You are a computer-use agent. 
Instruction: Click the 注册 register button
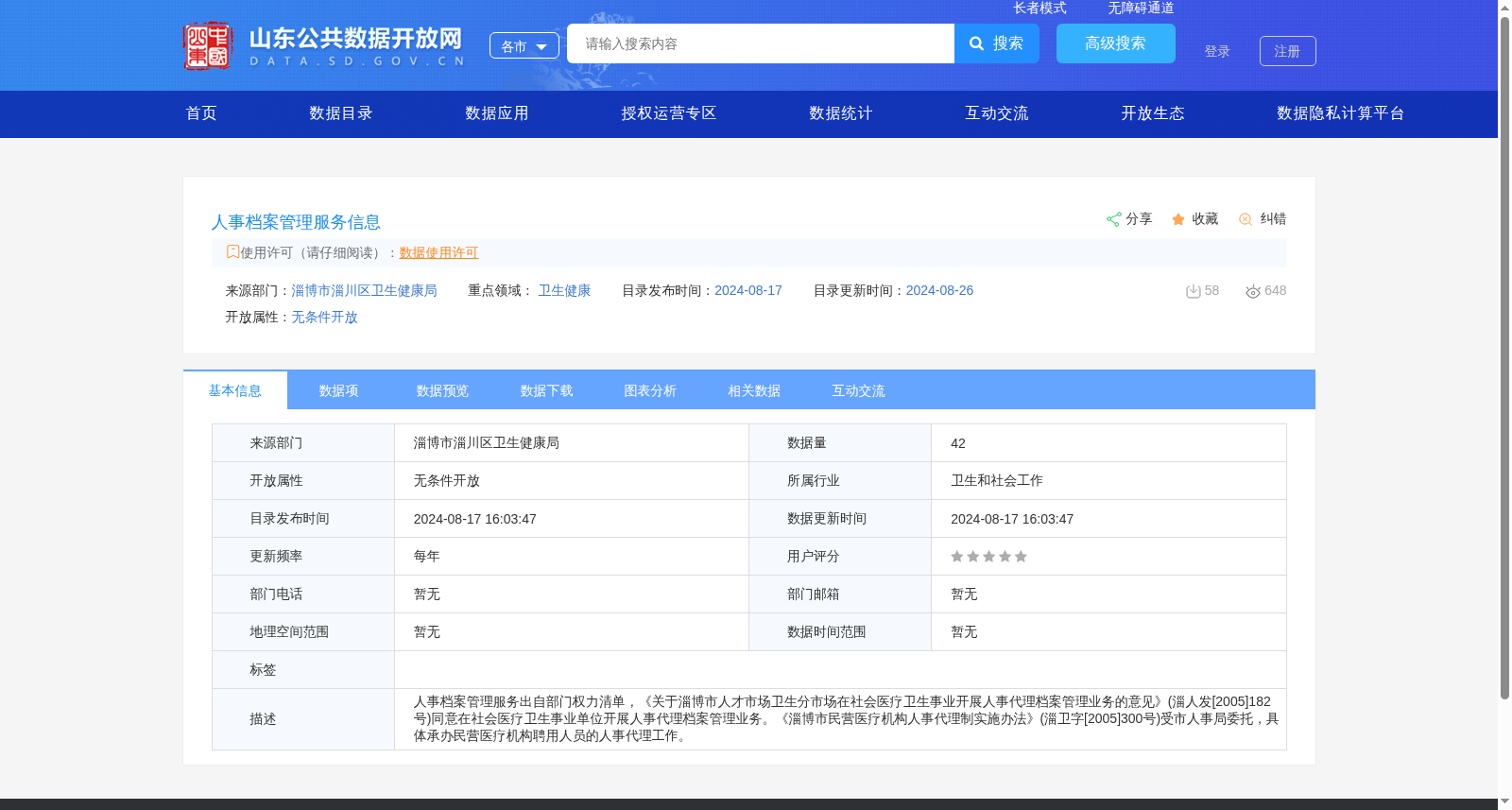(1288, 51)
